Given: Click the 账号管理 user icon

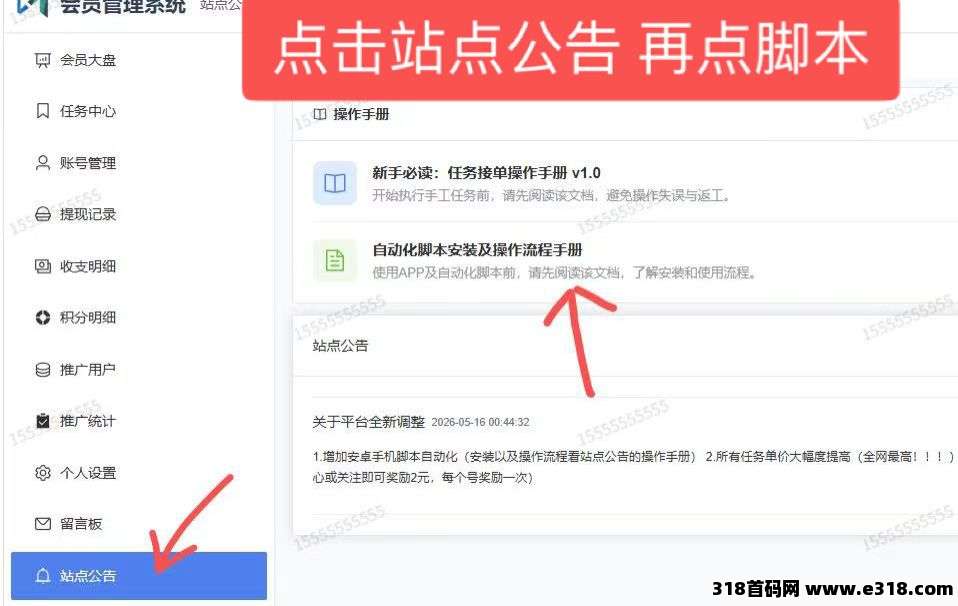Looking at the screenshot, I should pyautogui.click(x=42, y=162).
